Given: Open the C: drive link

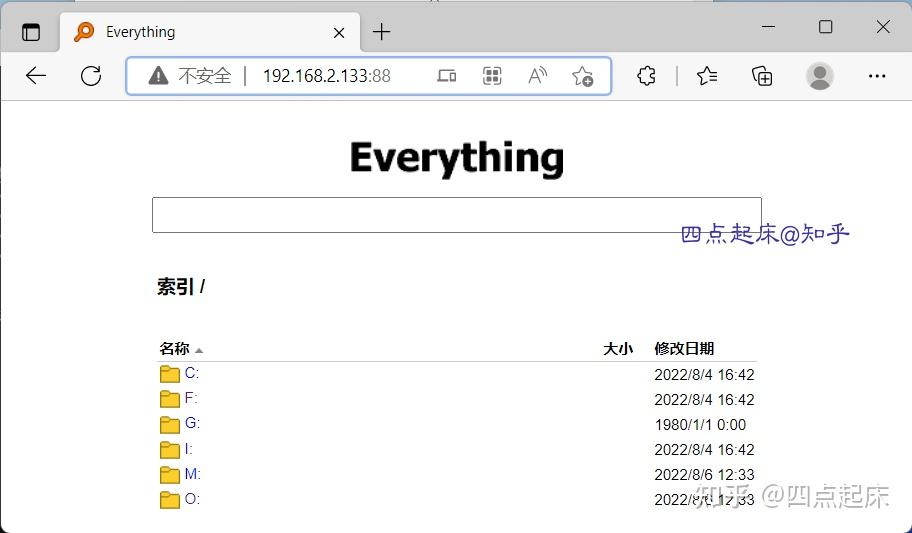Looking at the screenshot, I should (x=192, y=373).
